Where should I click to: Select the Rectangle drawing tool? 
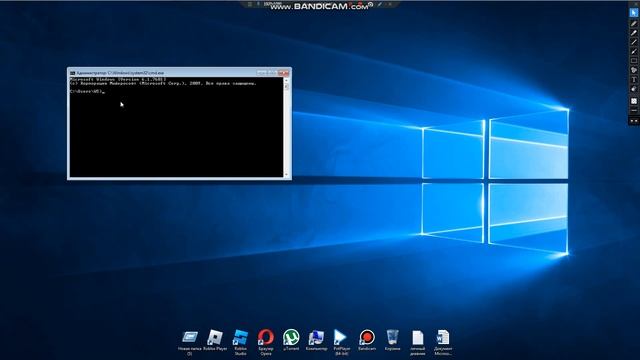click(634, 61)
